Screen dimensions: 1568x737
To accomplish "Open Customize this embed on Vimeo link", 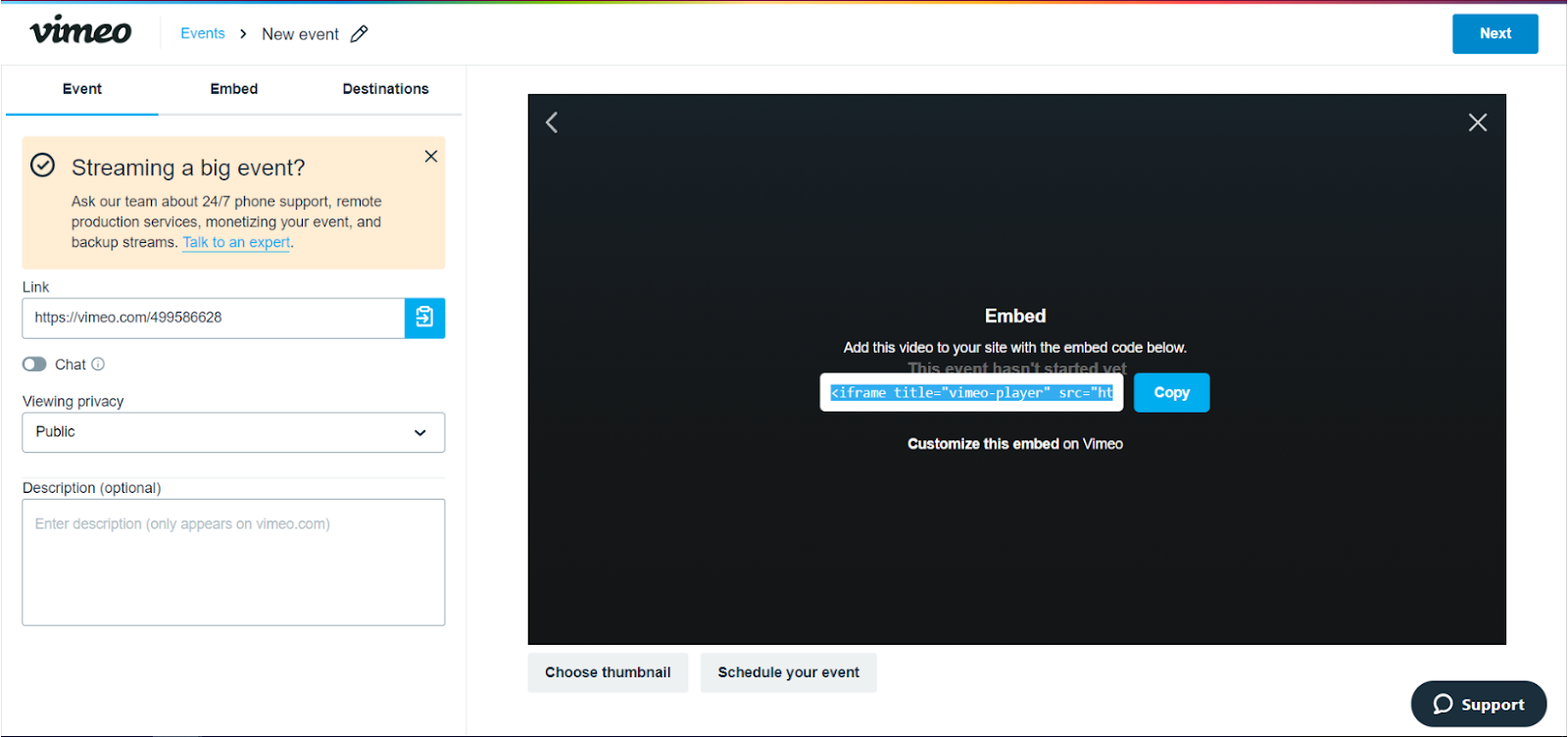I will click(1015, 444).
